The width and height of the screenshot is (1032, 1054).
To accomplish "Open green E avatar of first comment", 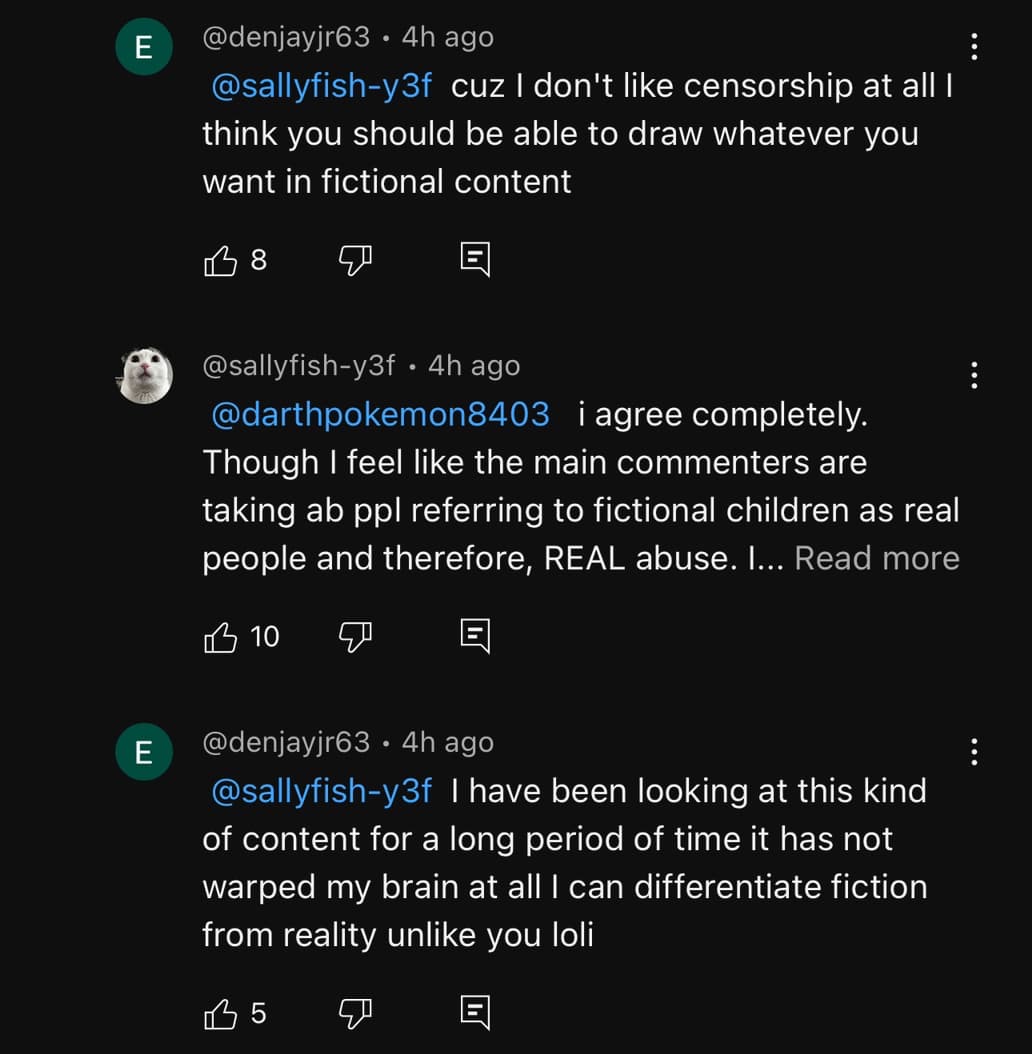I will tap(145, 47).
